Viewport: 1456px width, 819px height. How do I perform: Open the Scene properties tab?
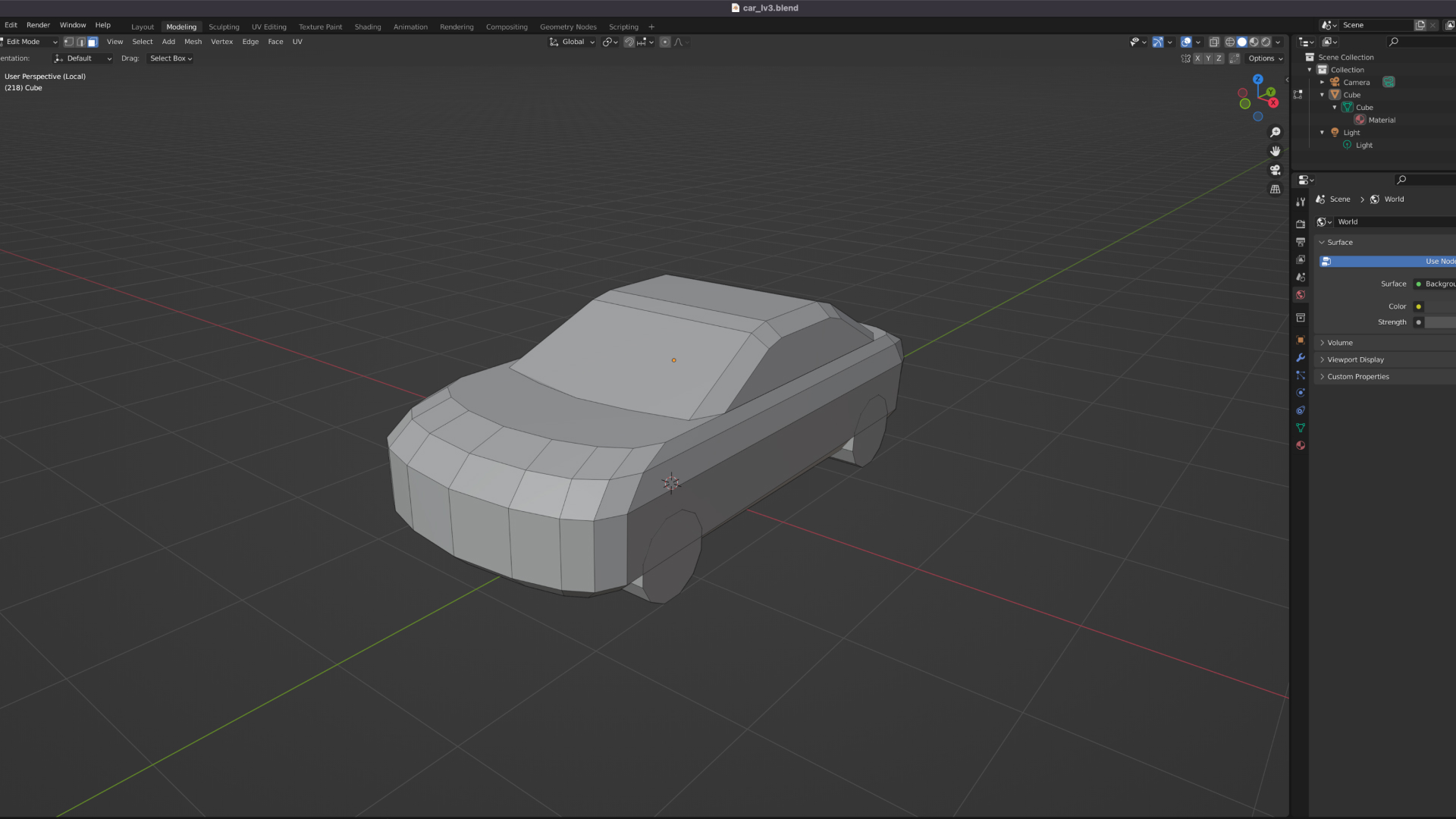point(1301,277)
